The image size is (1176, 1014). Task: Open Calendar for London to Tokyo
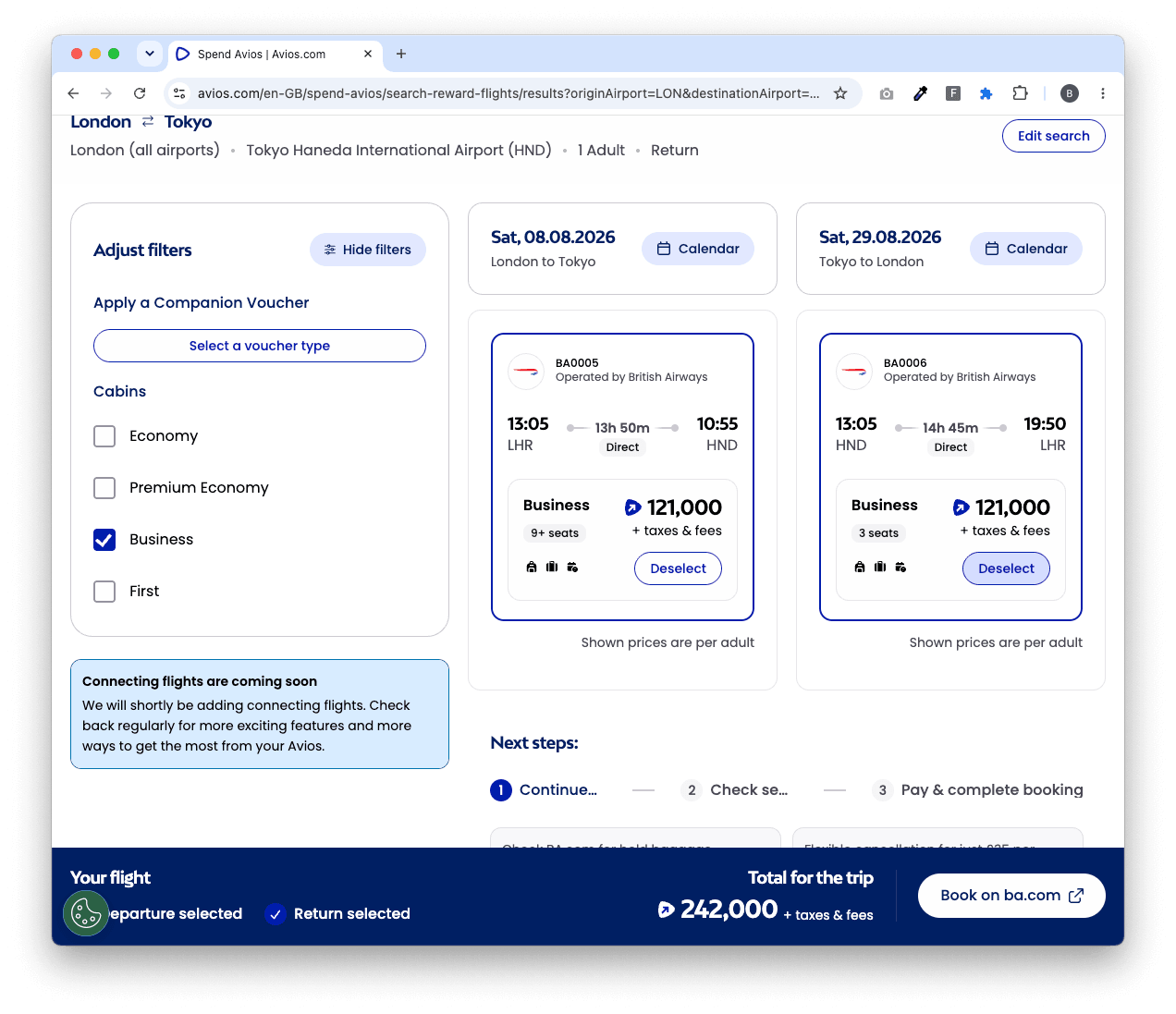coord(698,249)
